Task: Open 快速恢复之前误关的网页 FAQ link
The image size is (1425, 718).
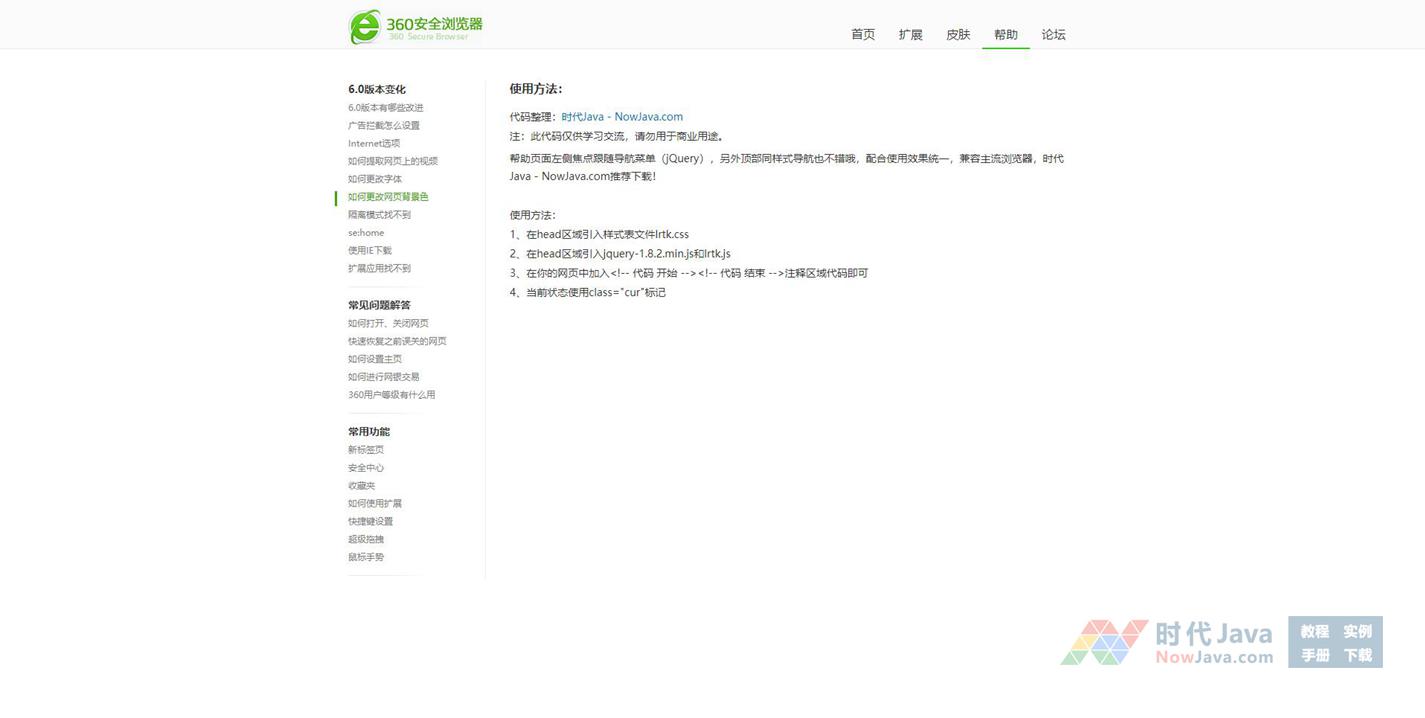Action: pyautogui.click(x=397, y=342)
